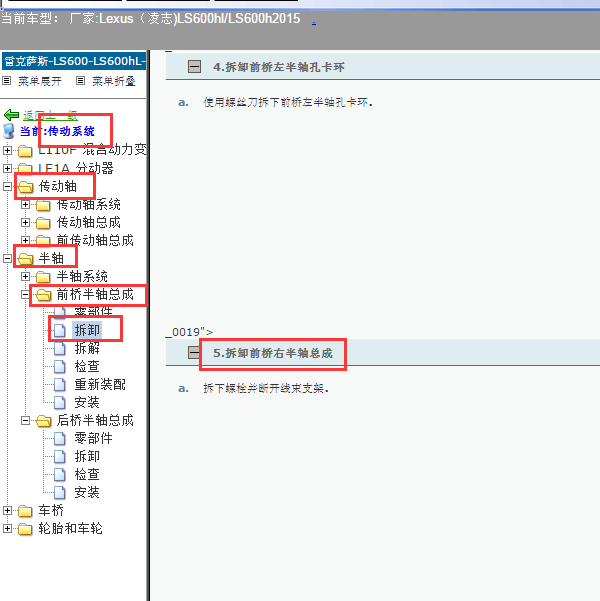Expand the 半轴系统 subfolder
The image size is (600, 601).
coord(25,276)
